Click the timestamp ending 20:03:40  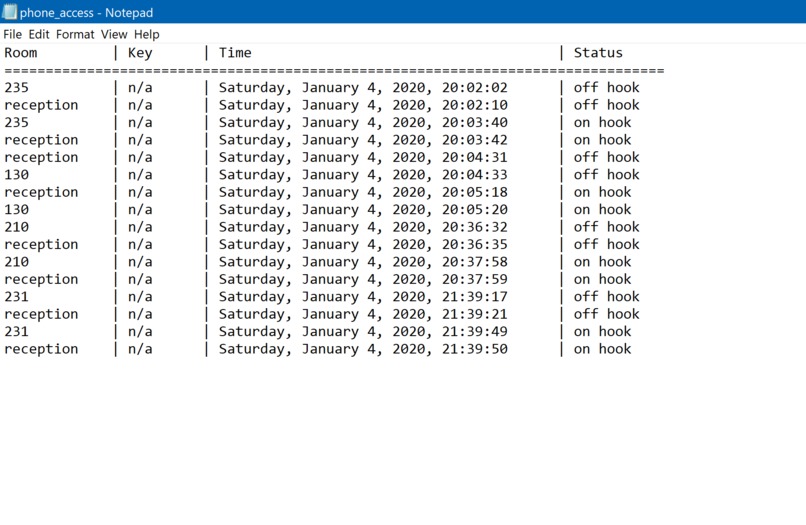click(x=363, y=123)
